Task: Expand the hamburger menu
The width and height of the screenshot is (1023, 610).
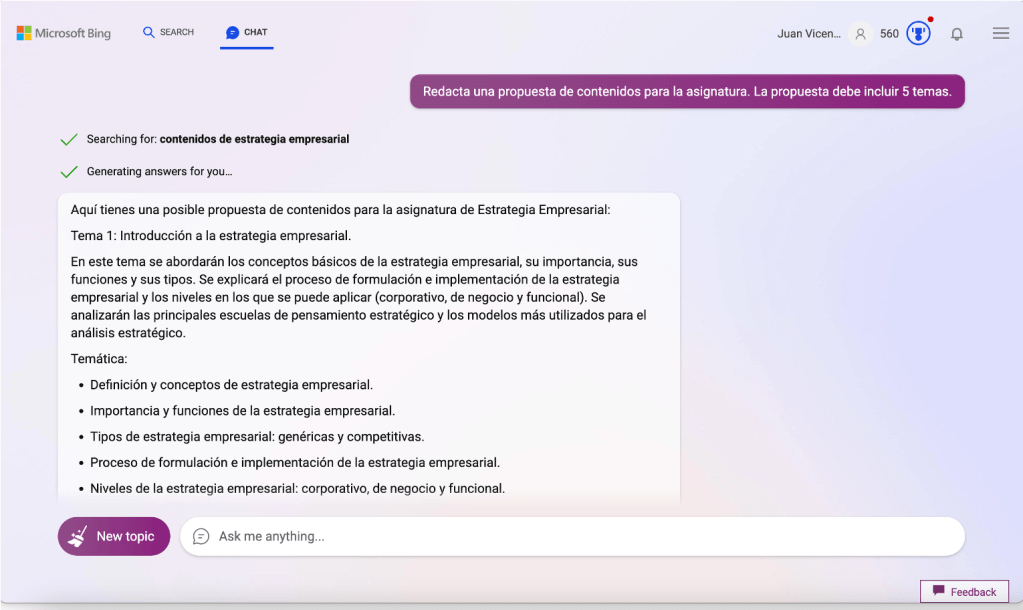Action: click(x=1000, y=33)
